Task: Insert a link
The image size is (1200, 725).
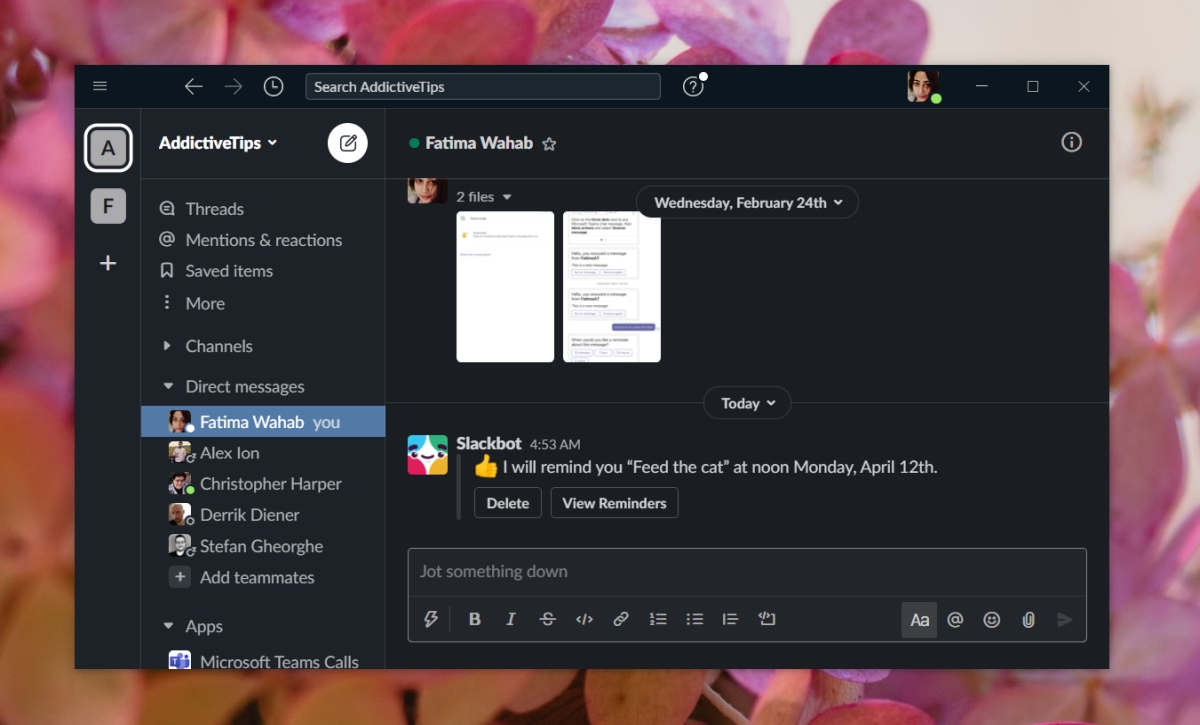Action: click(620, 619)
